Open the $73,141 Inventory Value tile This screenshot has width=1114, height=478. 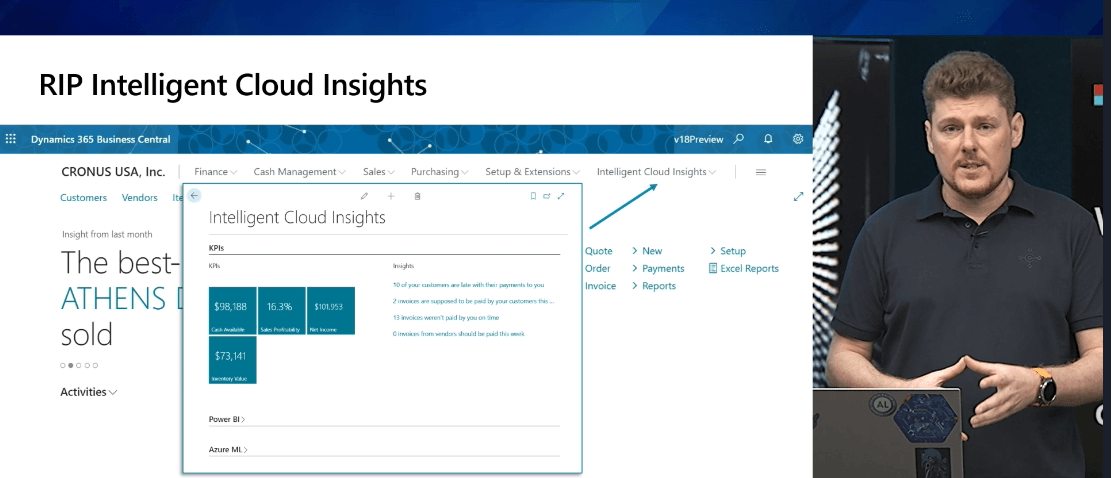pyautogui.click(x=232, y=360)
